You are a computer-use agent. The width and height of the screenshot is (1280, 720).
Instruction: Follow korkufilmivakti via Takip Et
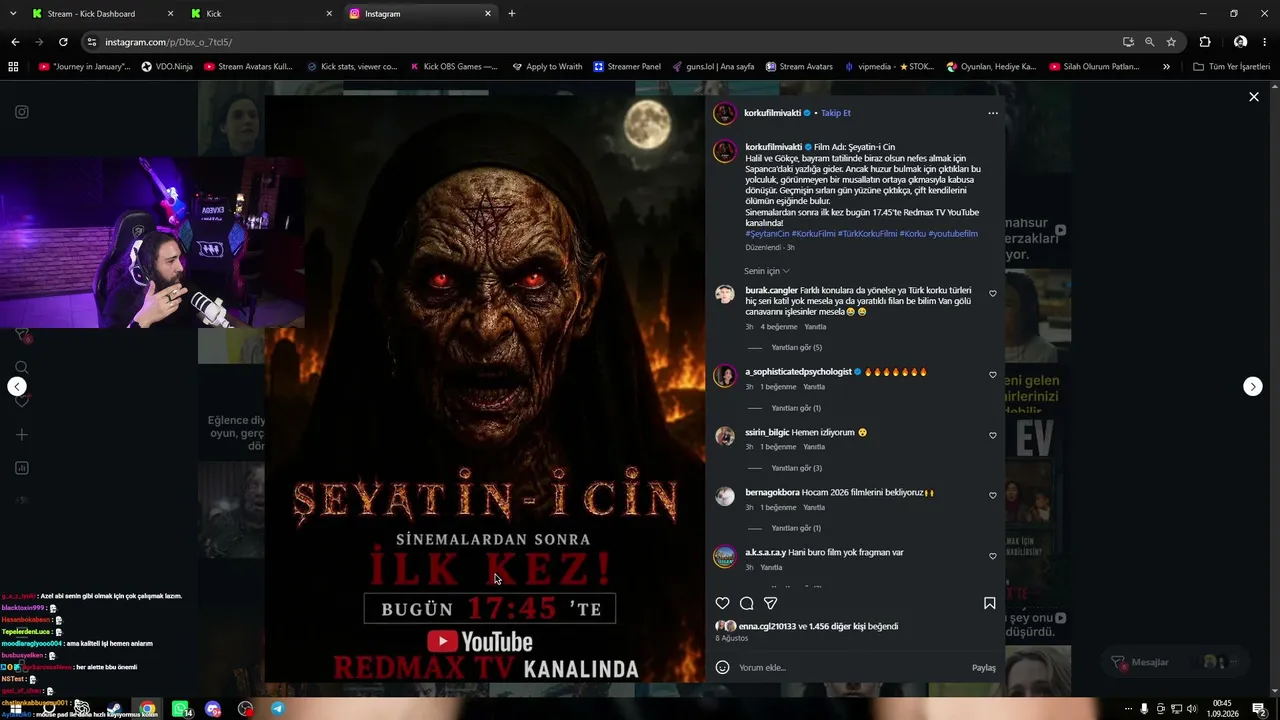(836, 113)
